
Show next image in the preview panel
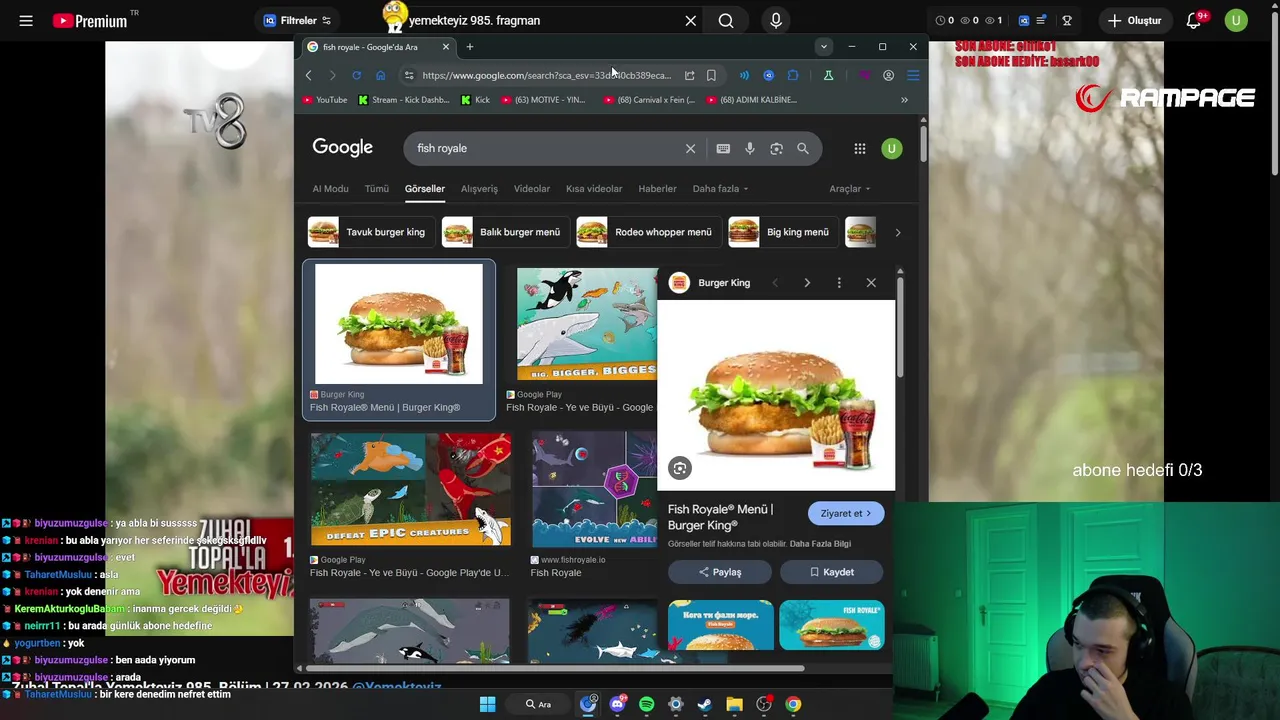[x=807, y=283]
